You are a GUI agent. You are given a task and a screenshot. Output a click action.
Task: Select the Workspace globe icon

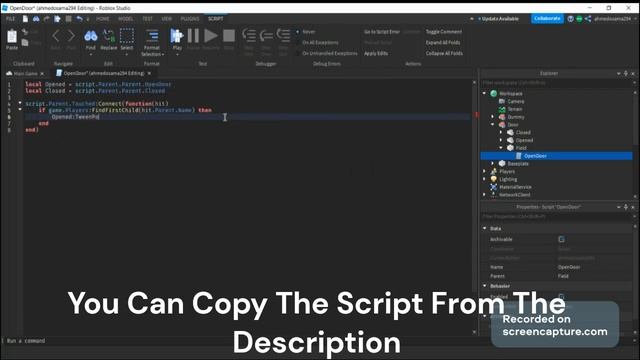pos(493,93)
